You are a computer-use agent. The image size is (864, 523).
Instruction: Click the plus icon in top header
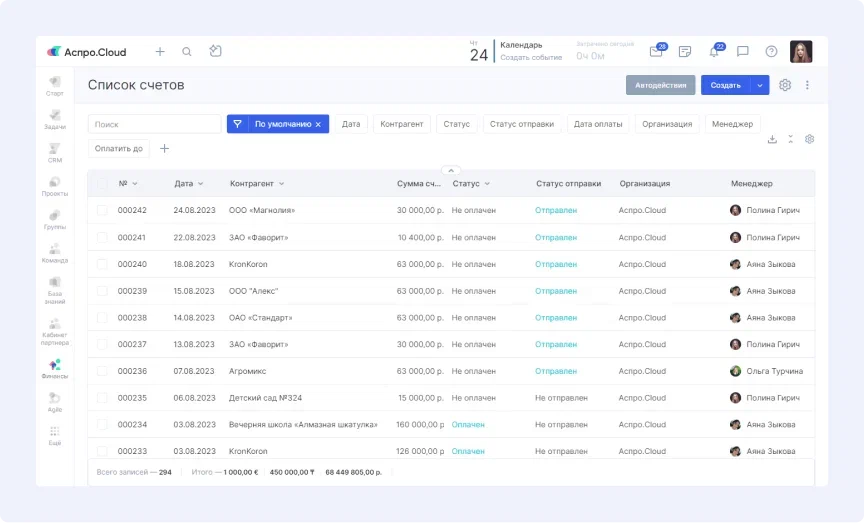point(160,51)
